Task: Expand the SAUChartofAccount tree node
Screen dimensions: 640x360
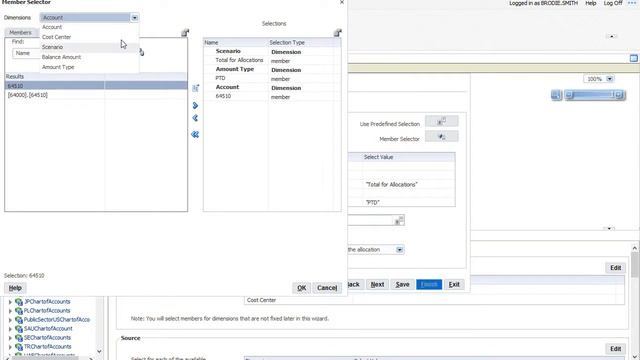Action: pos(10,329)
